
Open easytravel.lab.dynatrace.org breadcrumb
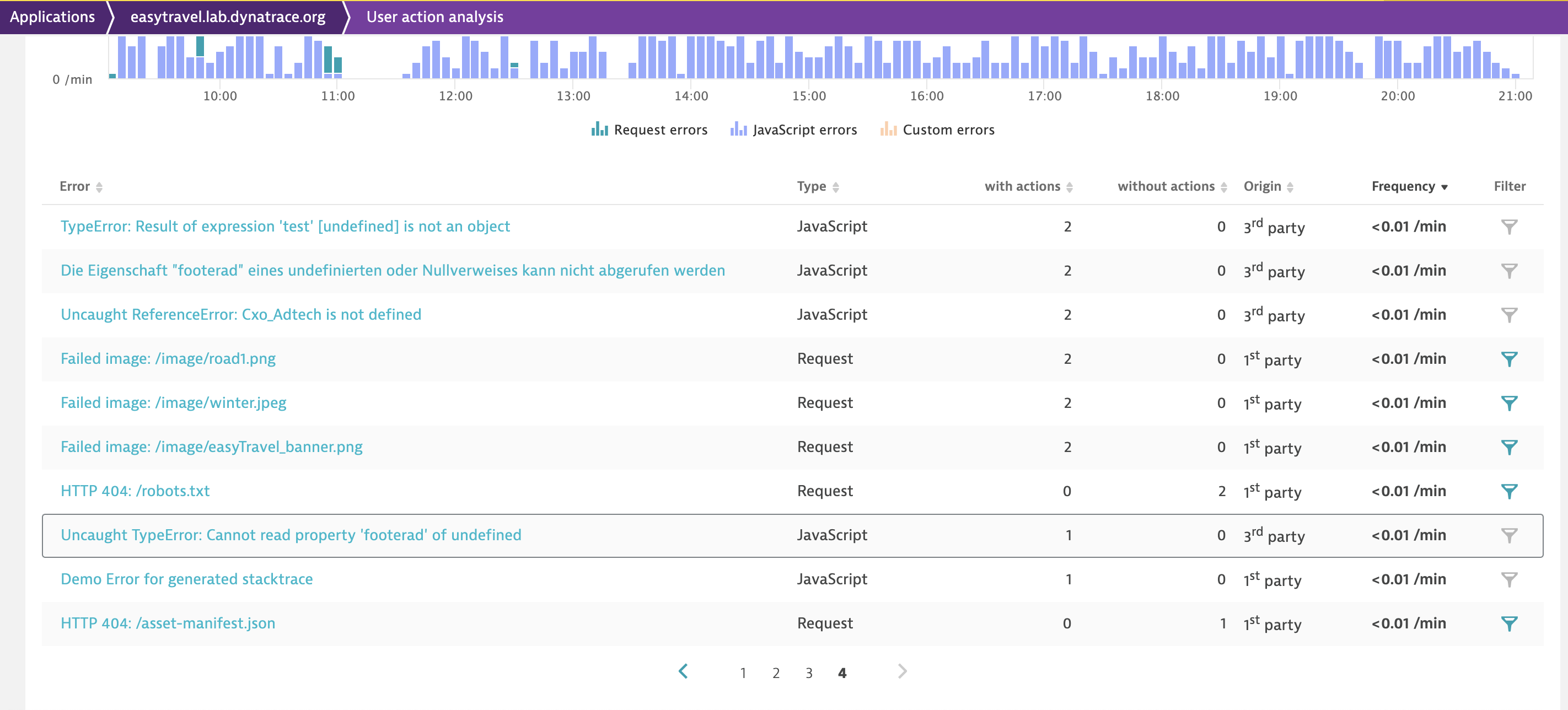pos(228,17)
